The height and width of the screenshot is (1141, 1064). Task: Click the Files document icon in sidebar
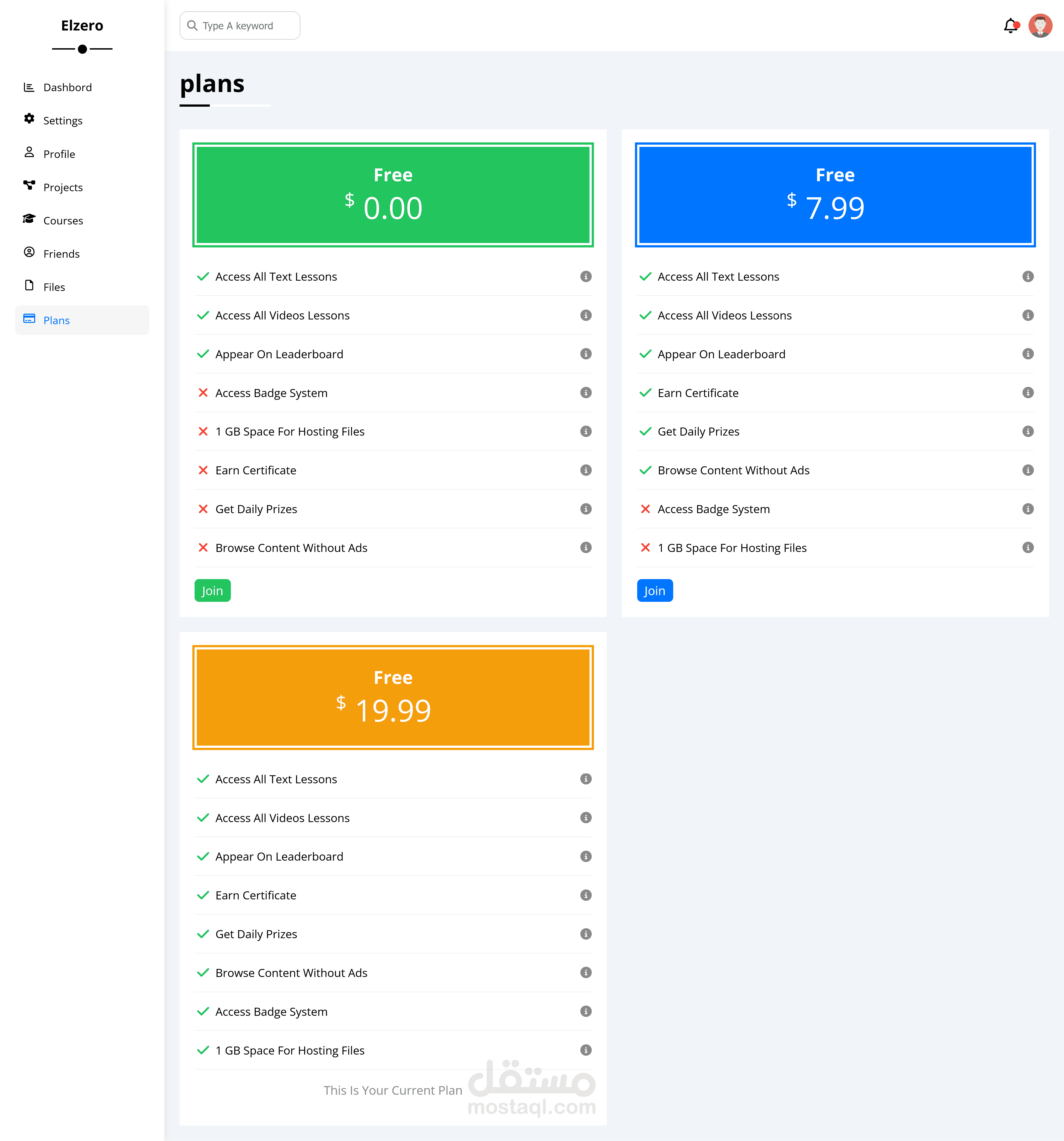29,285
